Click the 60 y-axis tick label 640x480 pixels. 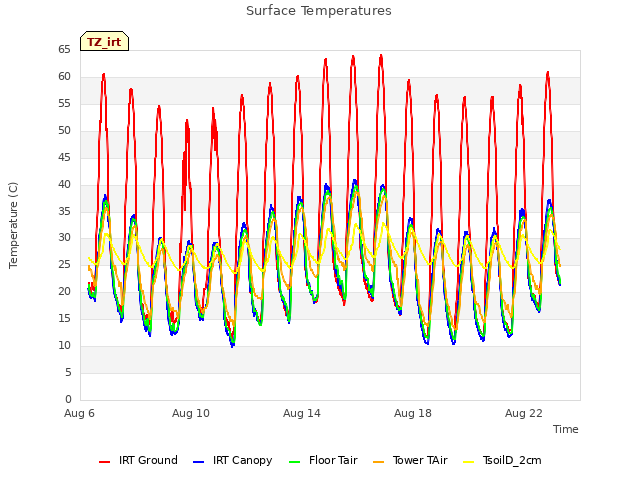[64, 76]
